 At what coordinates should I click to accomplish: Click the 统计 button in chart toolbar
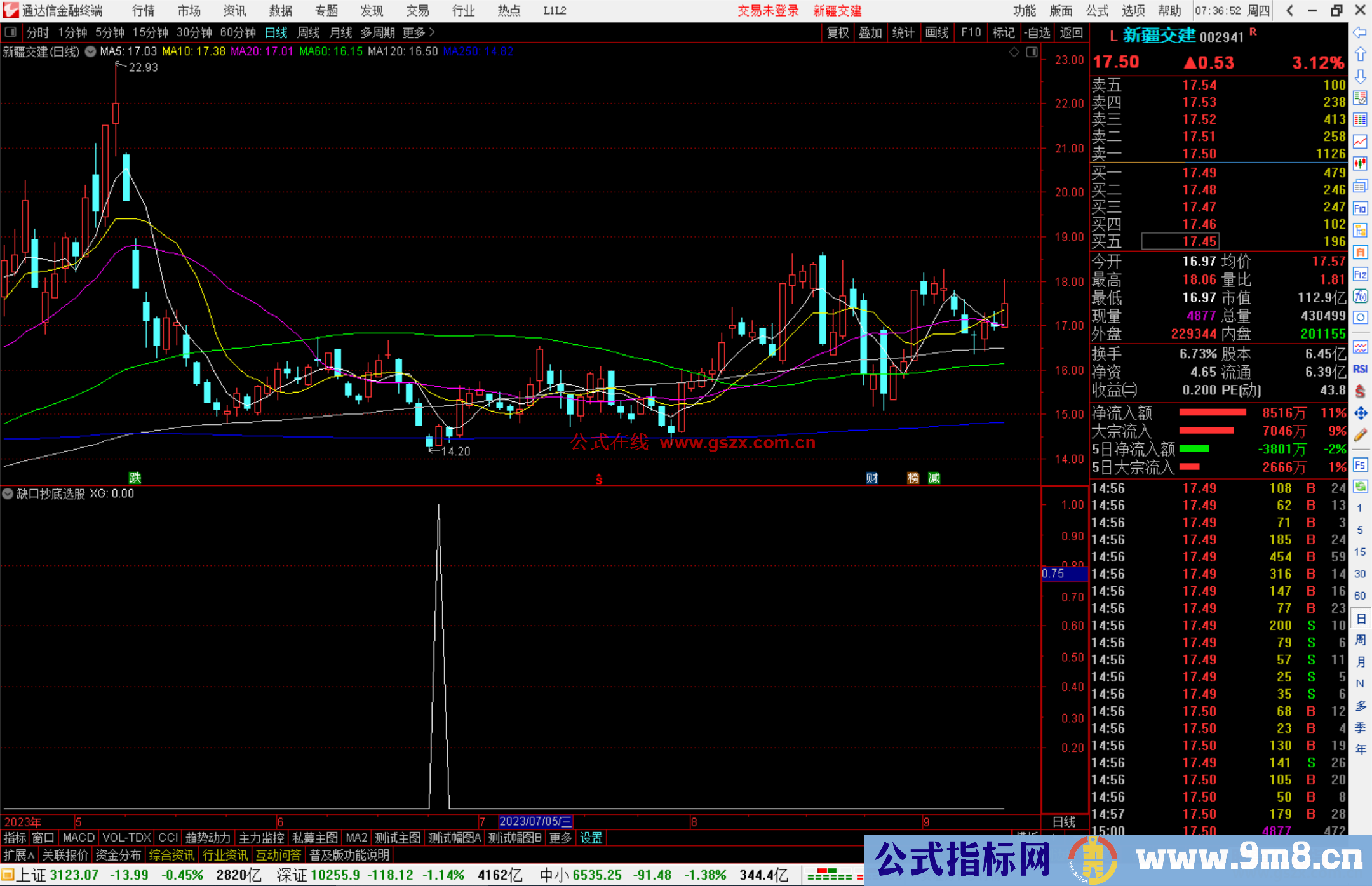(904, 32)
